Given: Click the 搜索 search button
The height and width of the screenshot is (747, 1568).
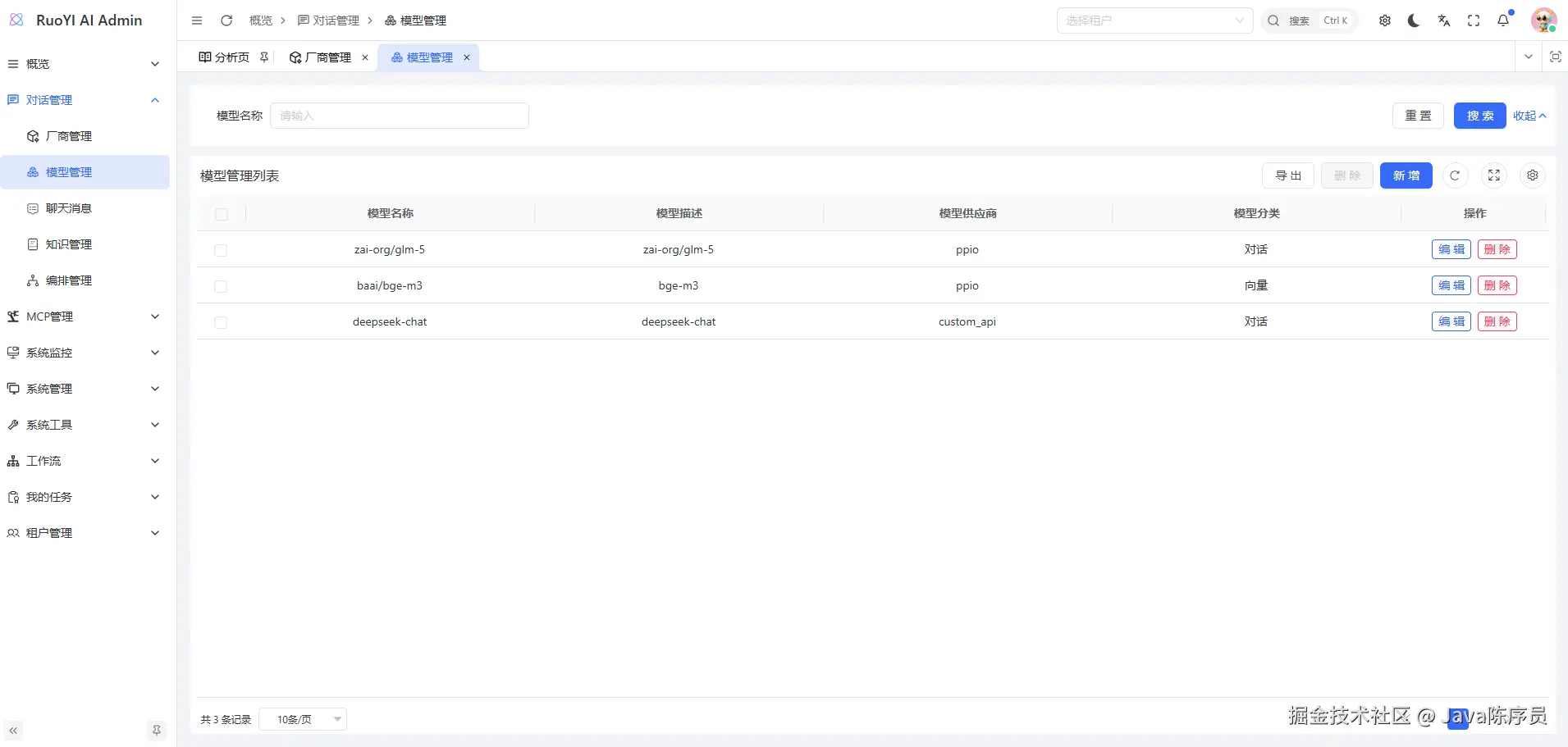Looking at the screenshot, I should 1480,116.
